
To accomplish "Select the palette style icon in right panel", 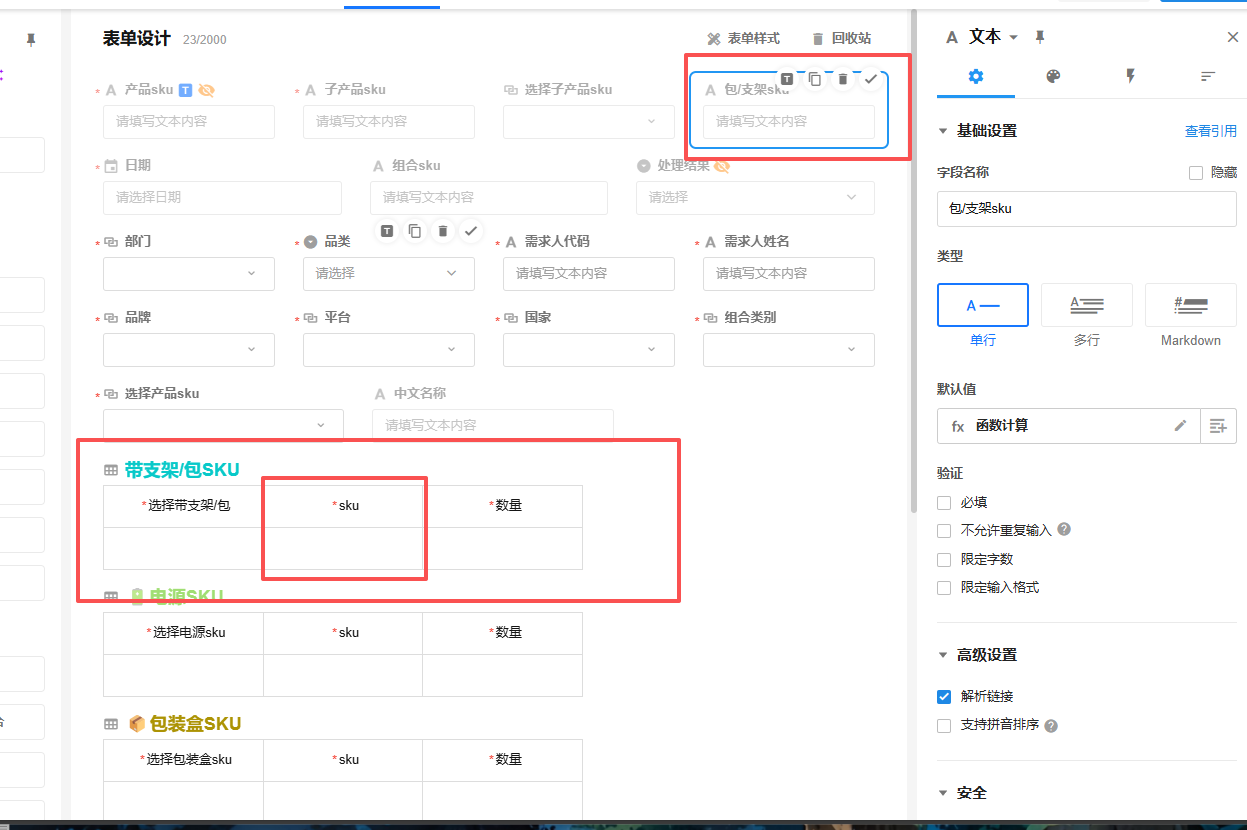I will [x=1053, y=76].
